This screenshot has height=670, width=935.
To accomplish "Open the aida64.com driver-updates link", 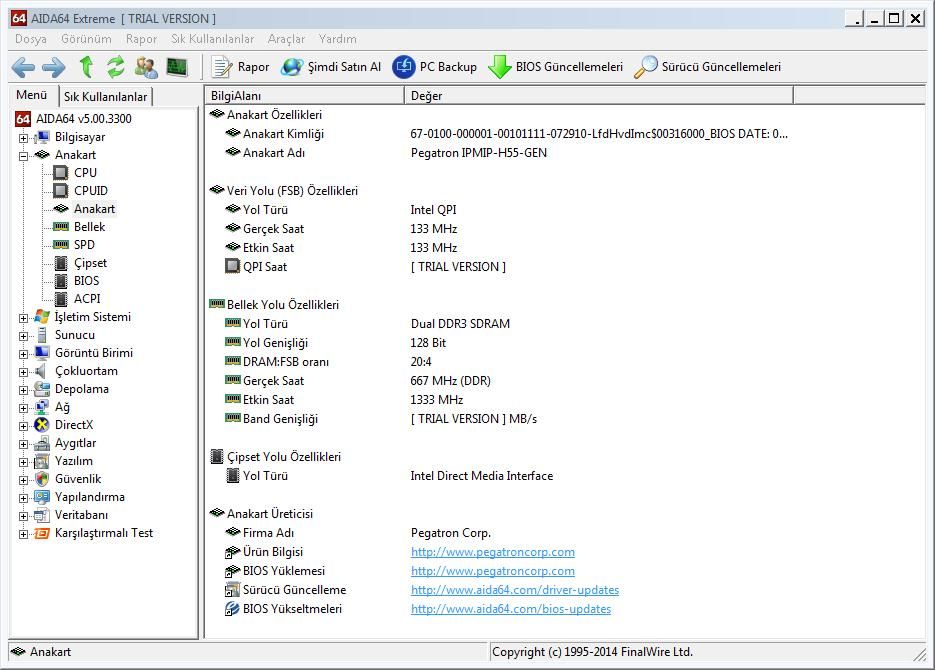I will (x=515, y=590).
